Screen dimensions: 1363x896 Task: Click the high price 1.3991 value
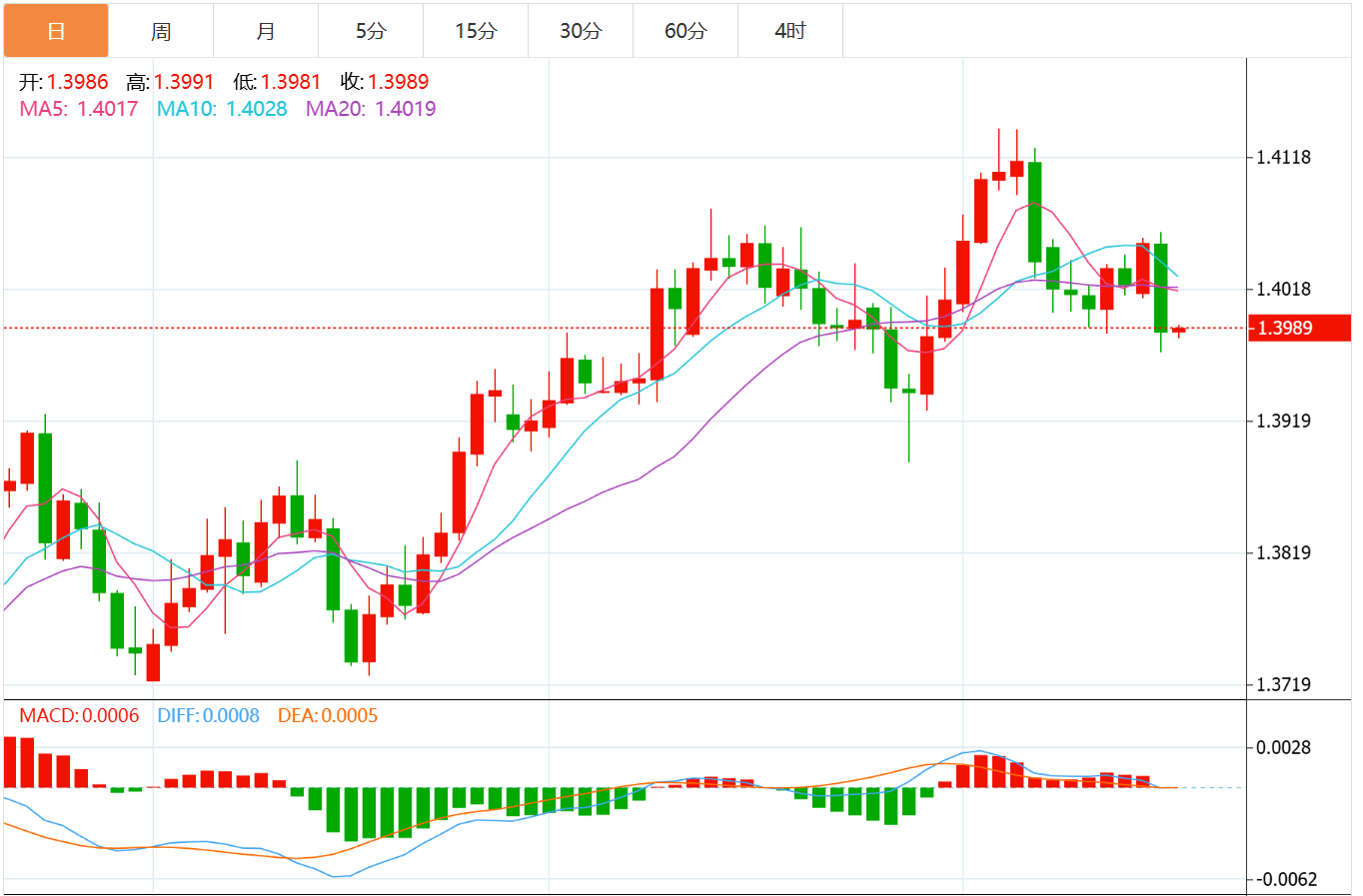click(x=184, y=82)
